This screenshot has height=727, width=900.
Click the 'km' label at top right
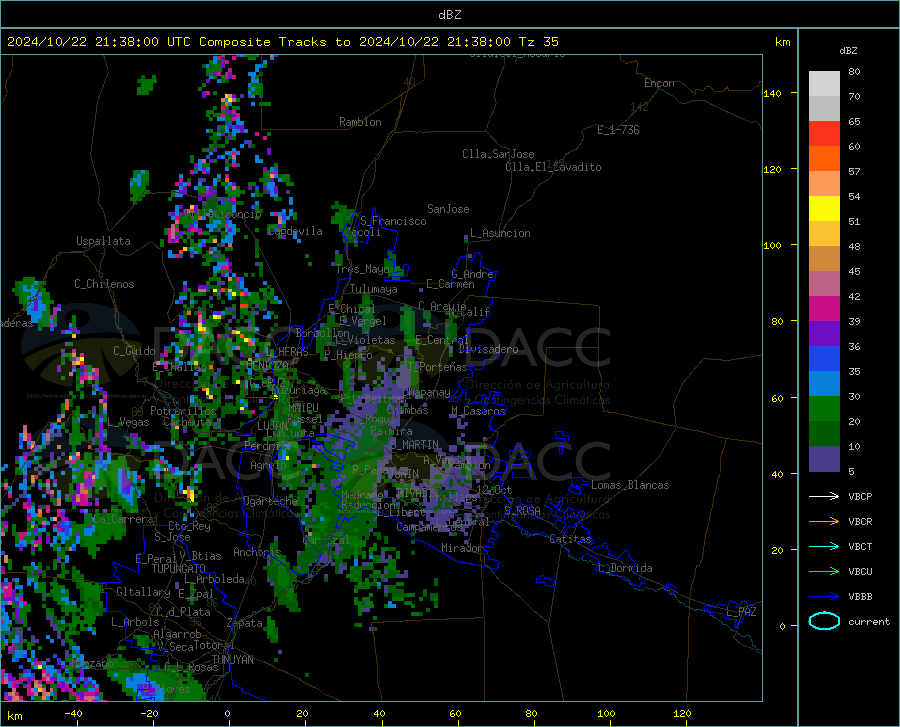[782, 42]
